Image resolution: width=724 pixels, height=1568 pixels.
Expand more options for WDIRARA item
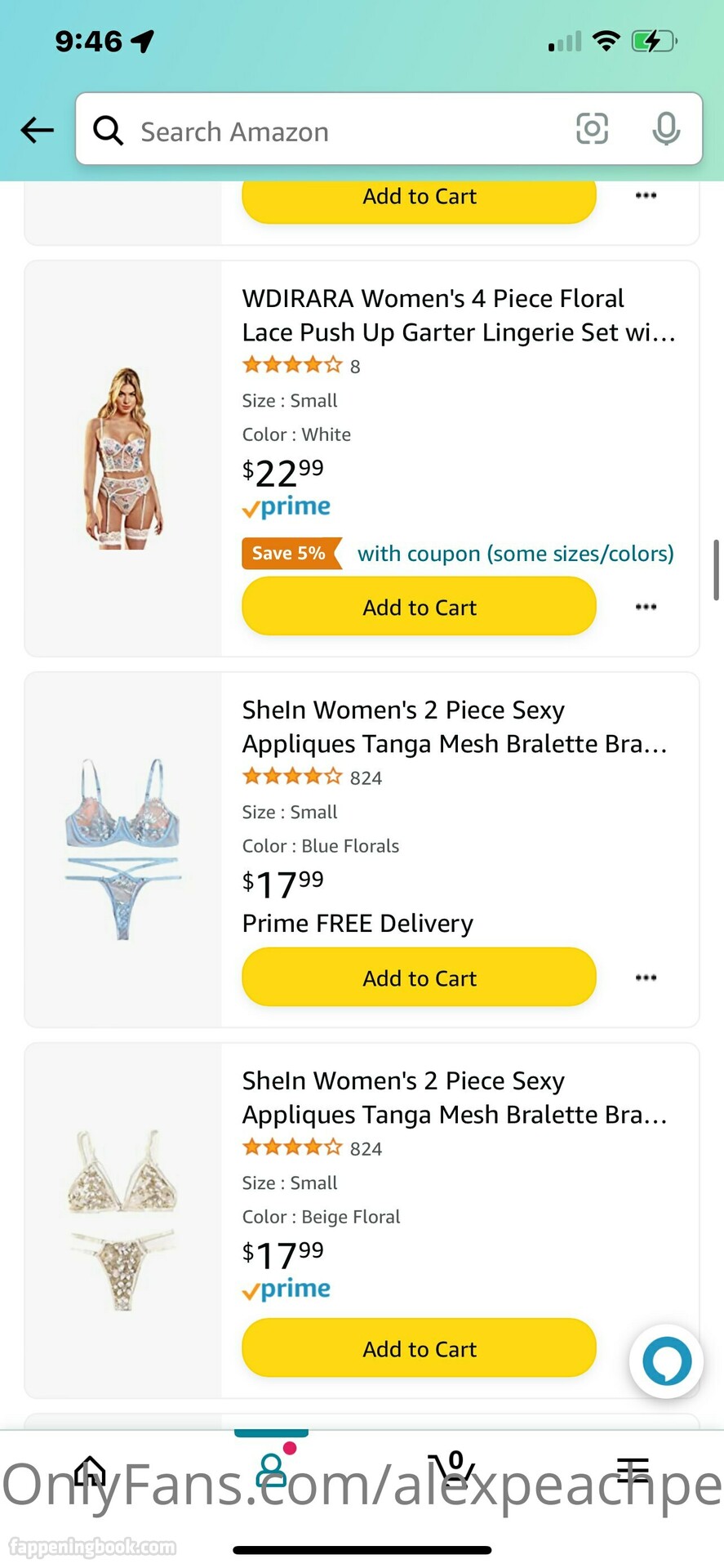tap(646, 607)
